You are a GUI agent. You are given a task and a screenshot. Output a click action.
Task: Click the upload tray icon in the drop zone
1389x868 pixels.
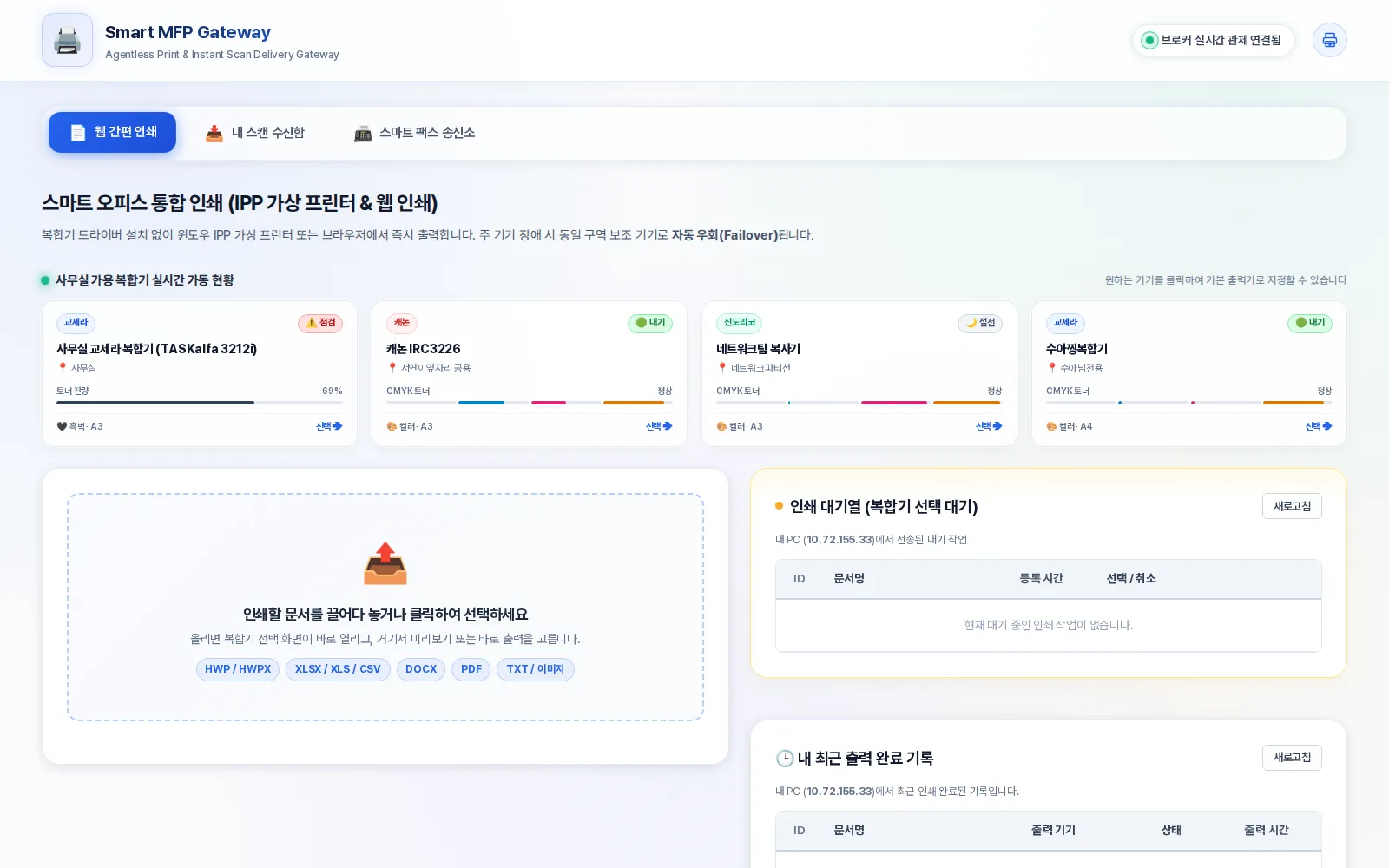[x=385, y=563]
